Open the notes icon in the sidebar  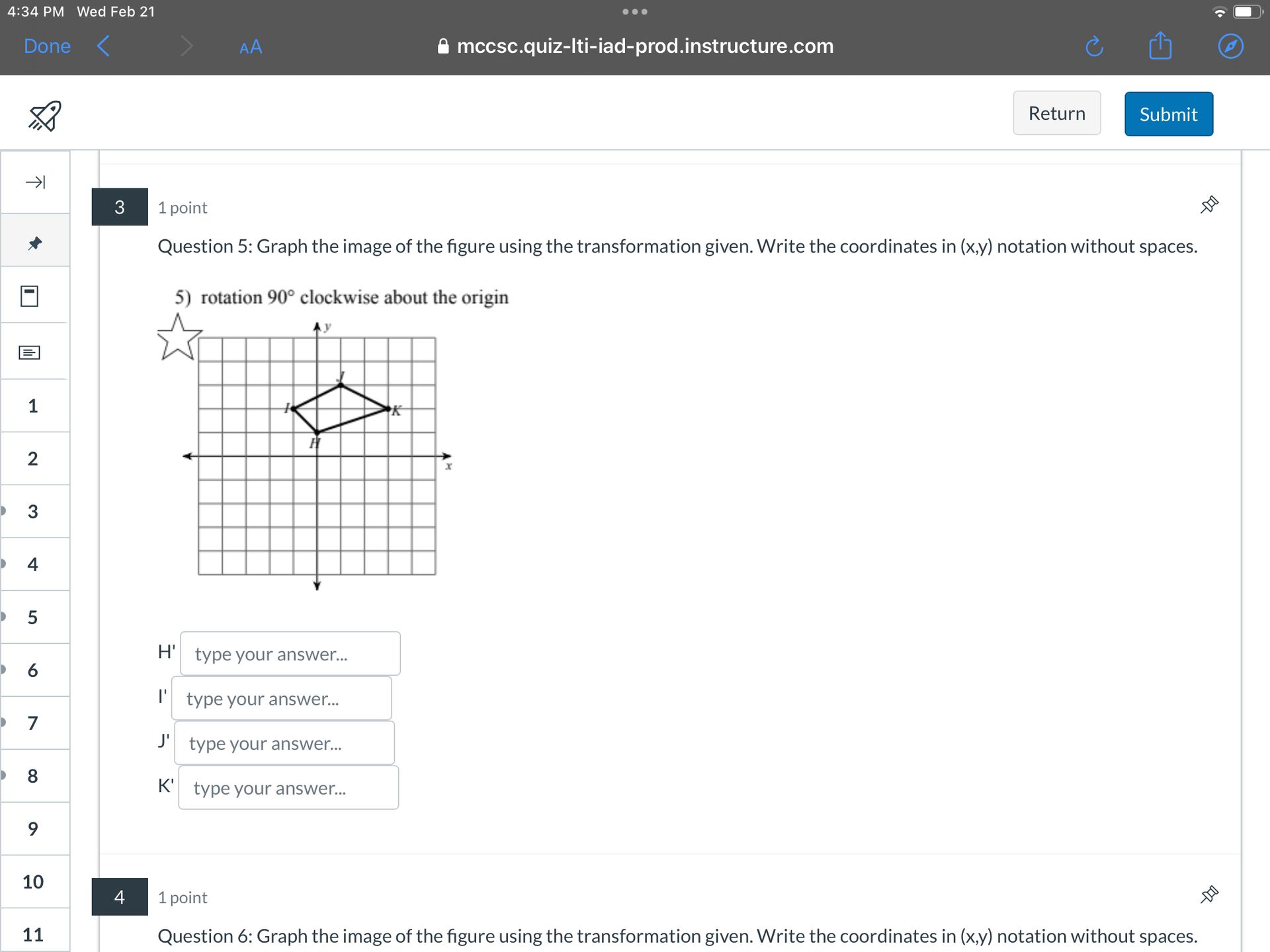coord(30,352)
